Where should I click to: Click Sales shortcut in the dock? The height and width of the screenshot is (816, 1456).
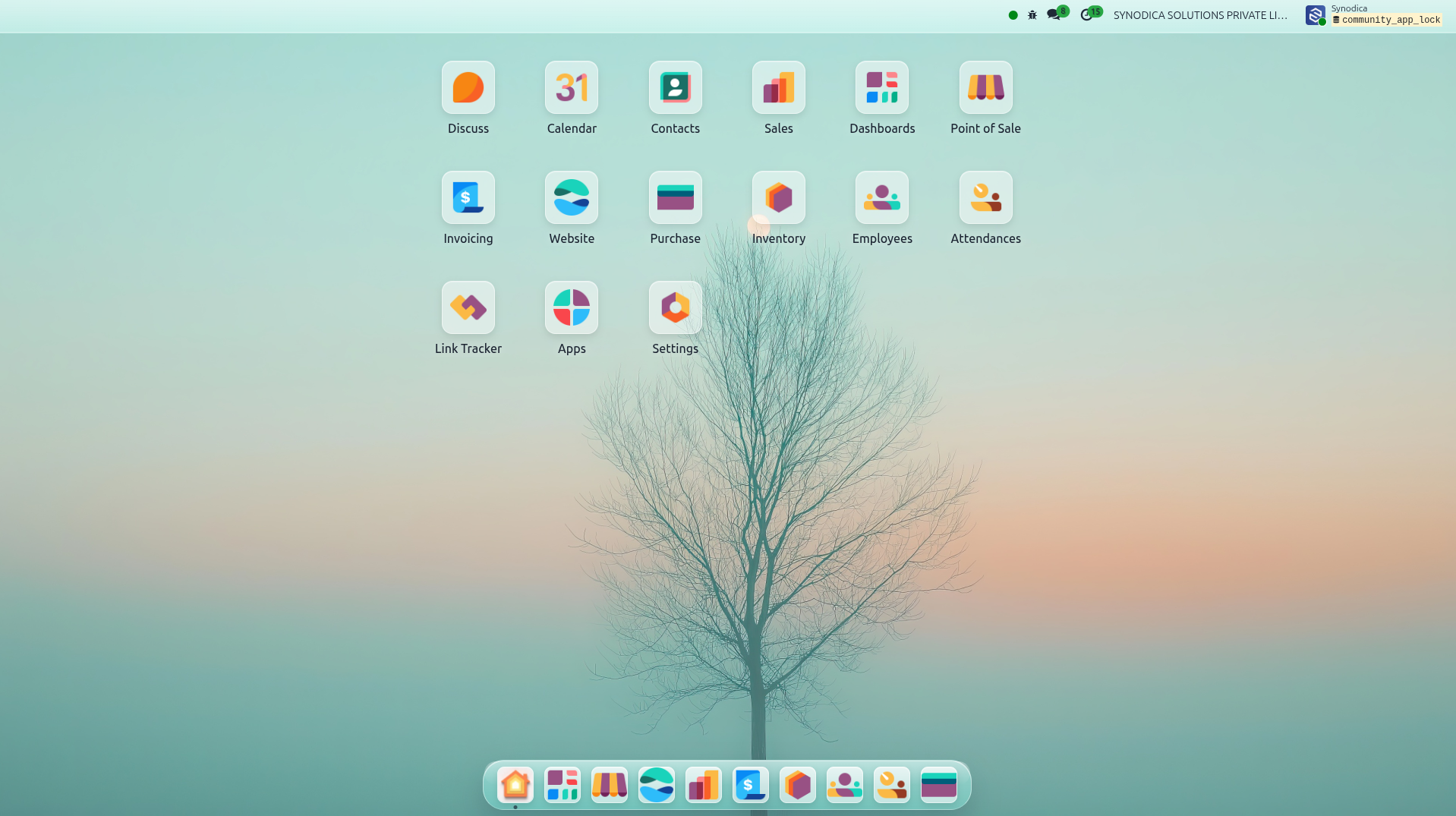704,785
